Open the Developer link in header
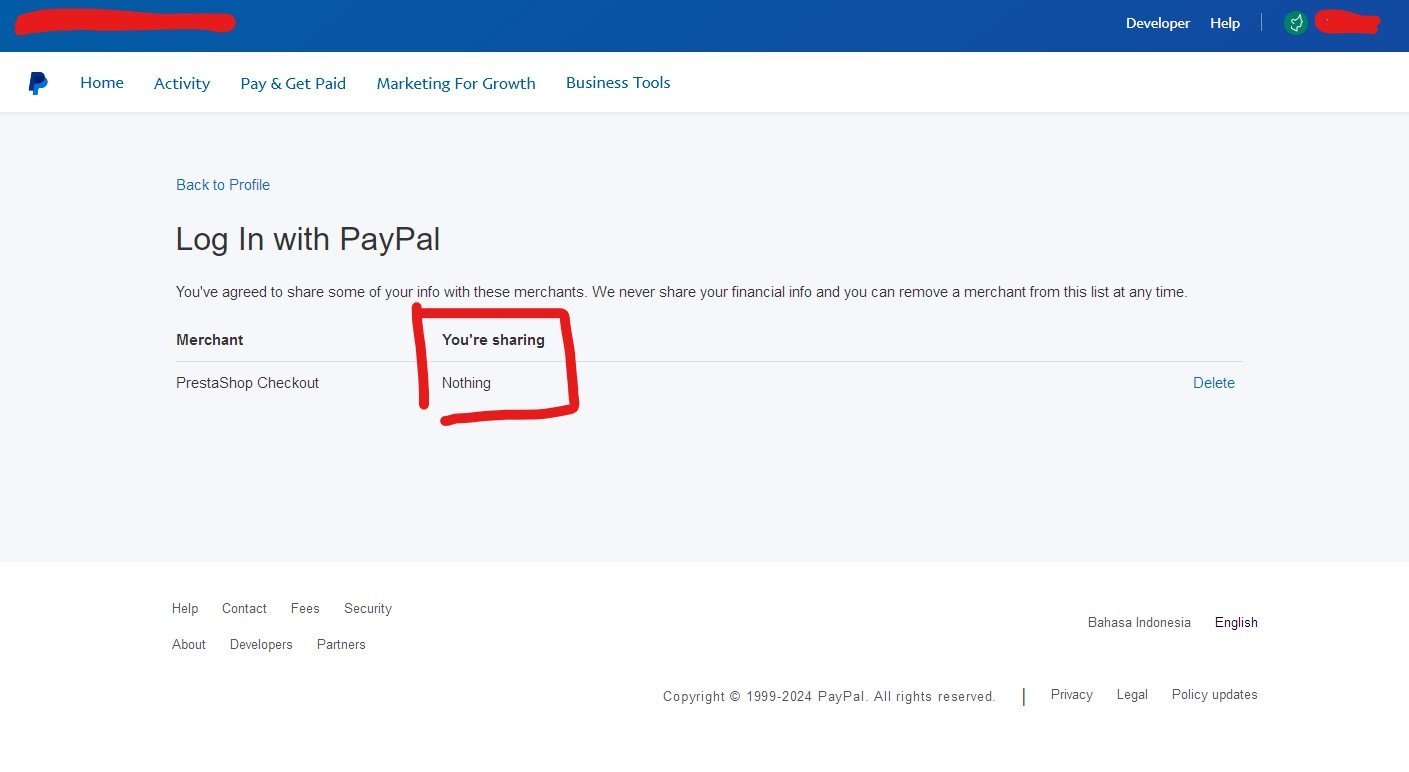 point(1158,23)
